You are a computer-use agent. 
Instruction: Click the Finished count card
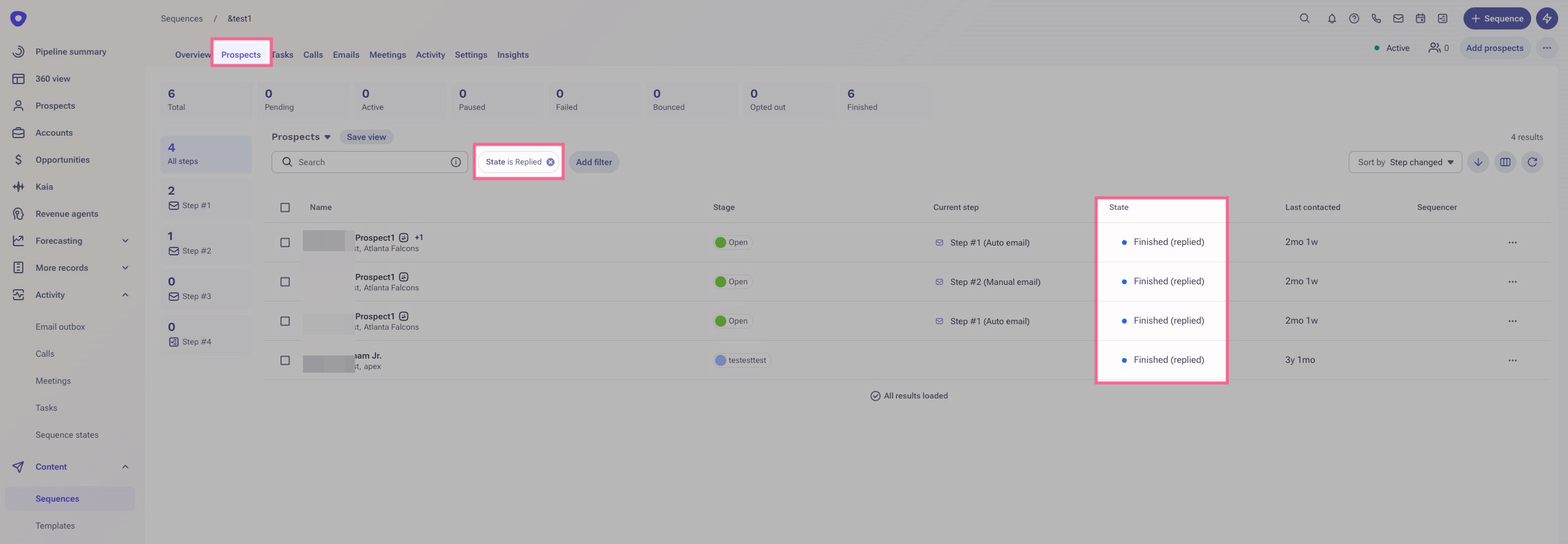[885, 100]
